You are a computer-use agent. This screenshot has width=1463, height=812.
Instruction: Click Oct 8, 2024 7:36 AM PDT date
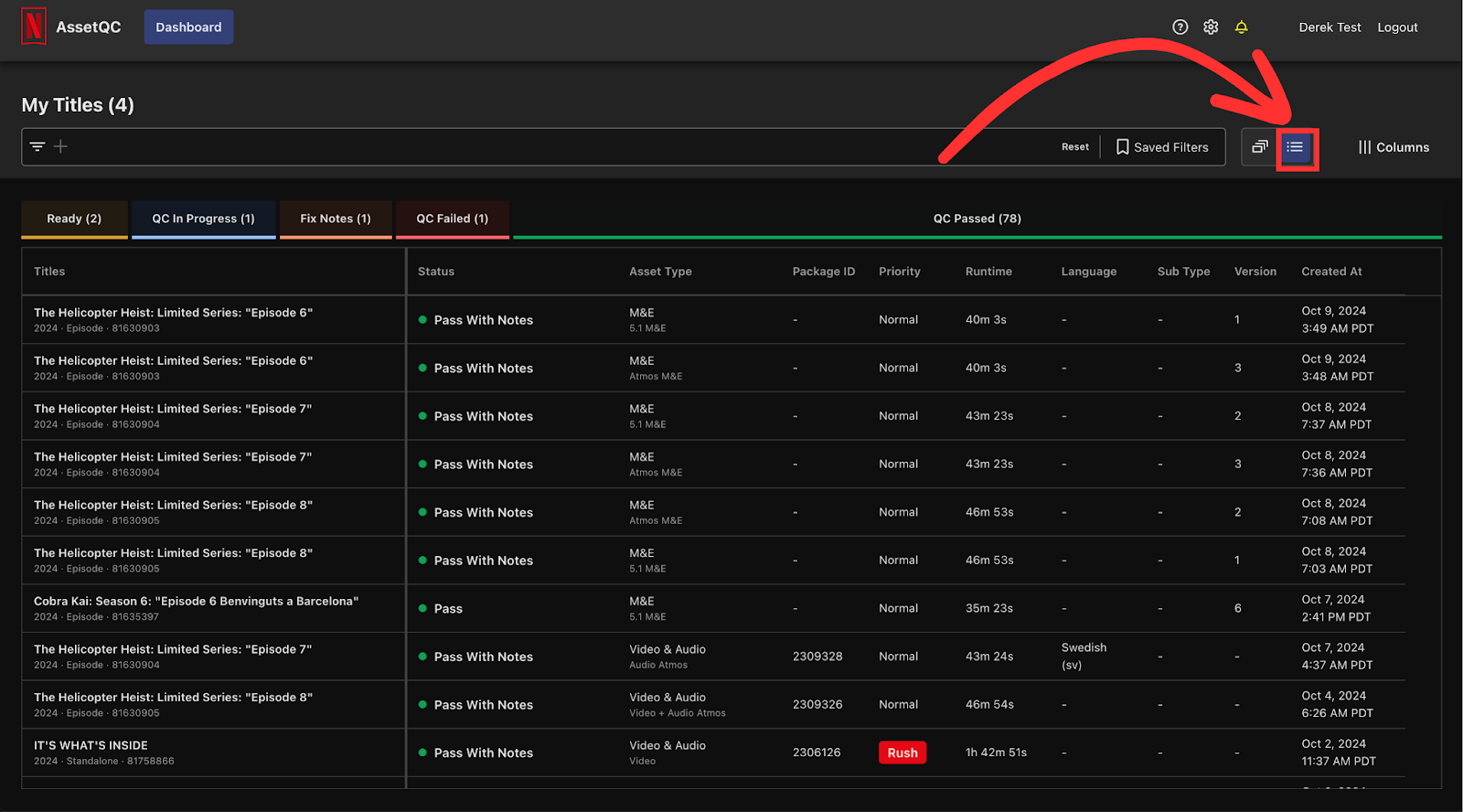pos(1337,465)
